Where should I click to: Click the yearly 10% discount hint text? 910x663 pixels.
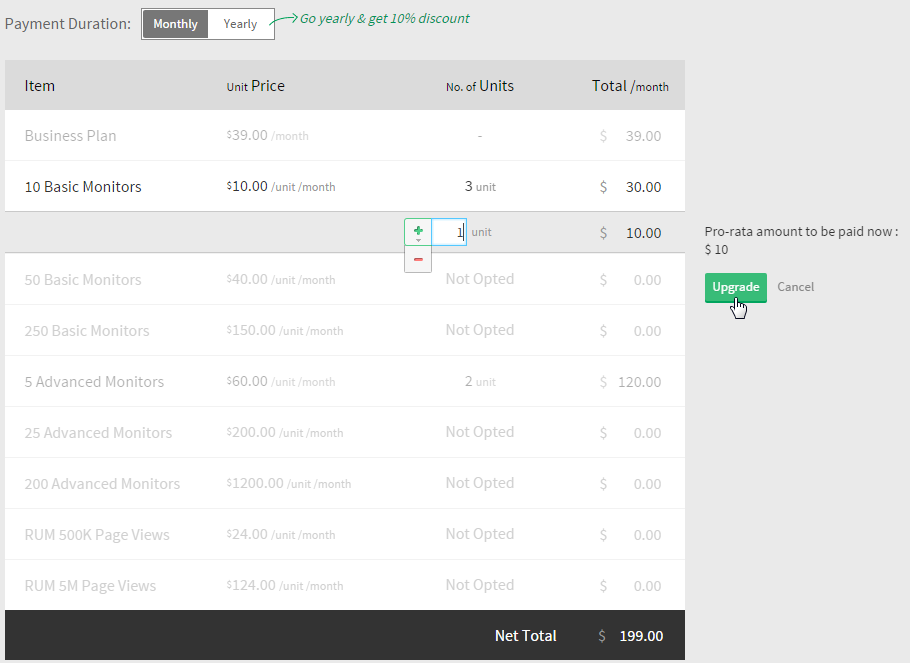tap(384, 19)
